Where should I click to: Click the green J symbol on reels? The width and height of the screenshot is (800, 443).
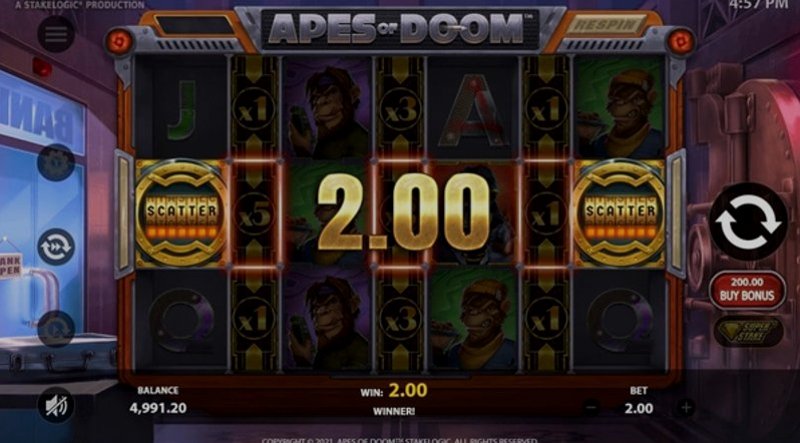[x=182, y=110]
